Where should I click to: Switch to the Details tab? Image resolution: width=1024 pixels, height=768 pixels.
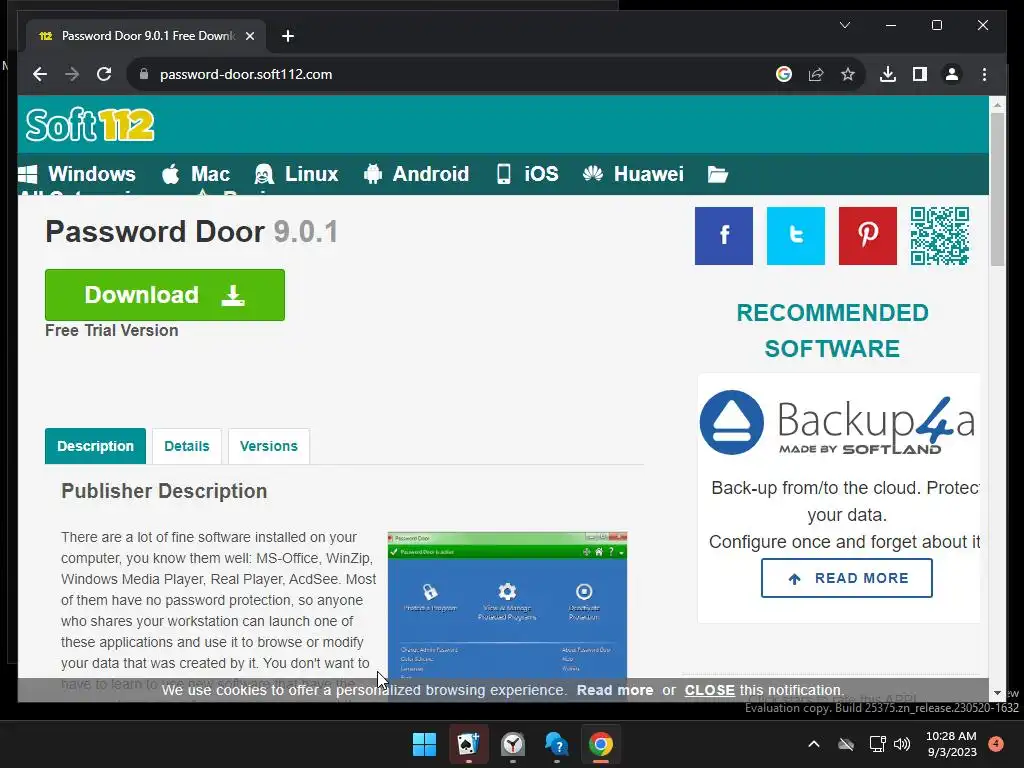(187, 446)
